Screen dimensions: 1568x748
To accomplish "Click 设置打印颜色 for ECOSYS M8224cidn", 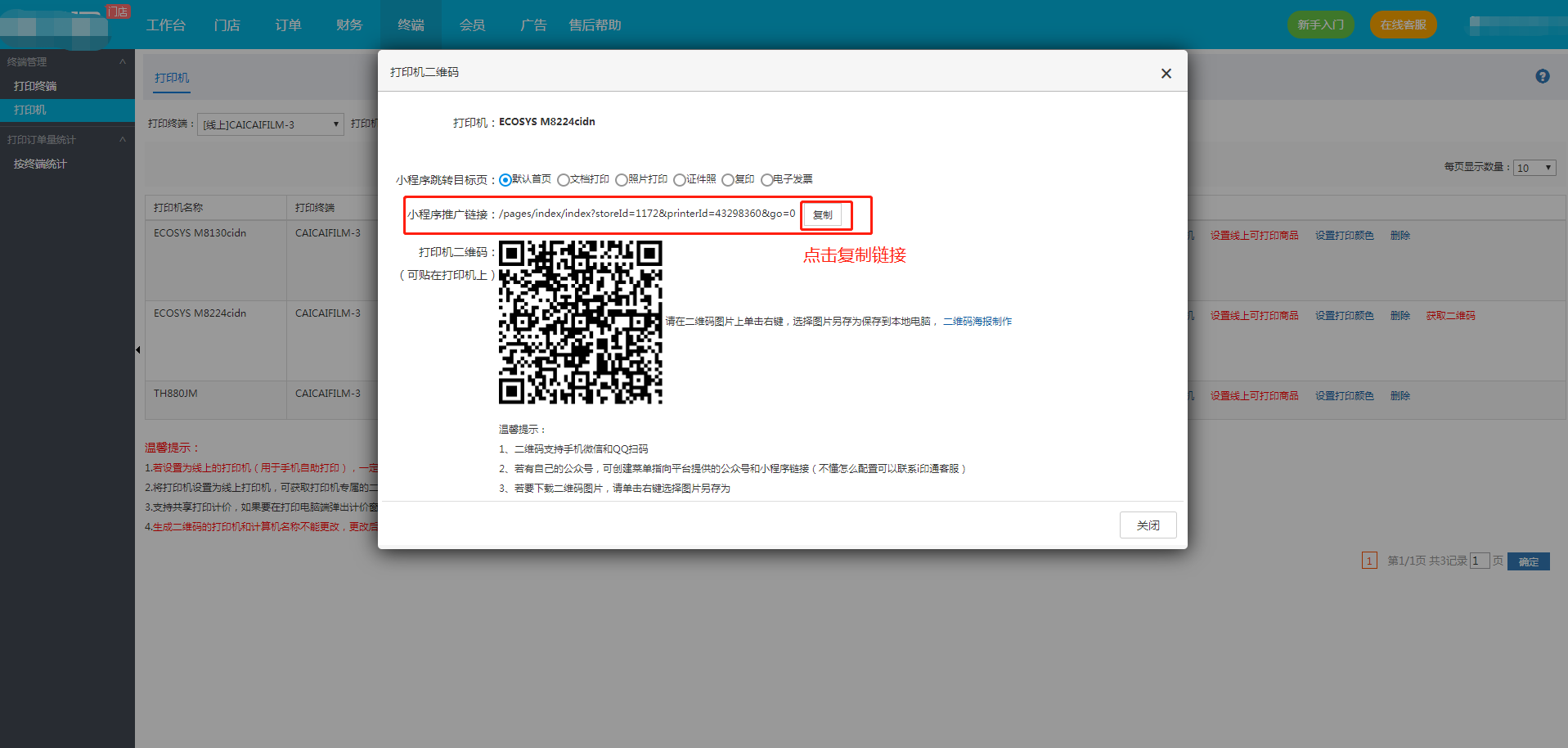I will coord(1344,316).
